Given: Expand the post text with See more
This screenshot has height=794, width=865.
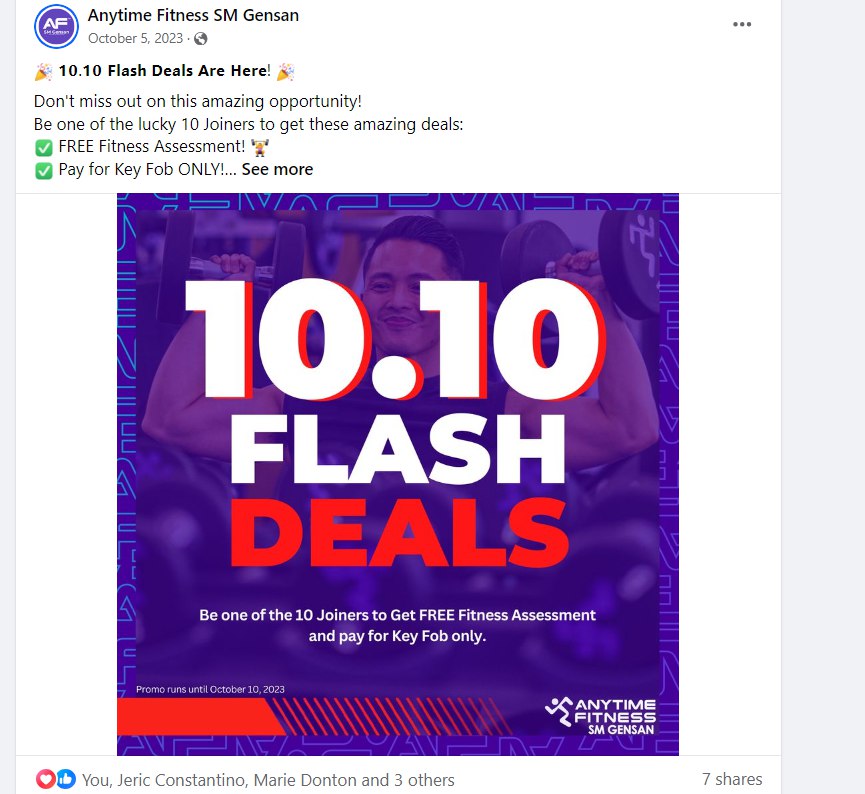Looking at the screenshot, I should pos(277,169).
